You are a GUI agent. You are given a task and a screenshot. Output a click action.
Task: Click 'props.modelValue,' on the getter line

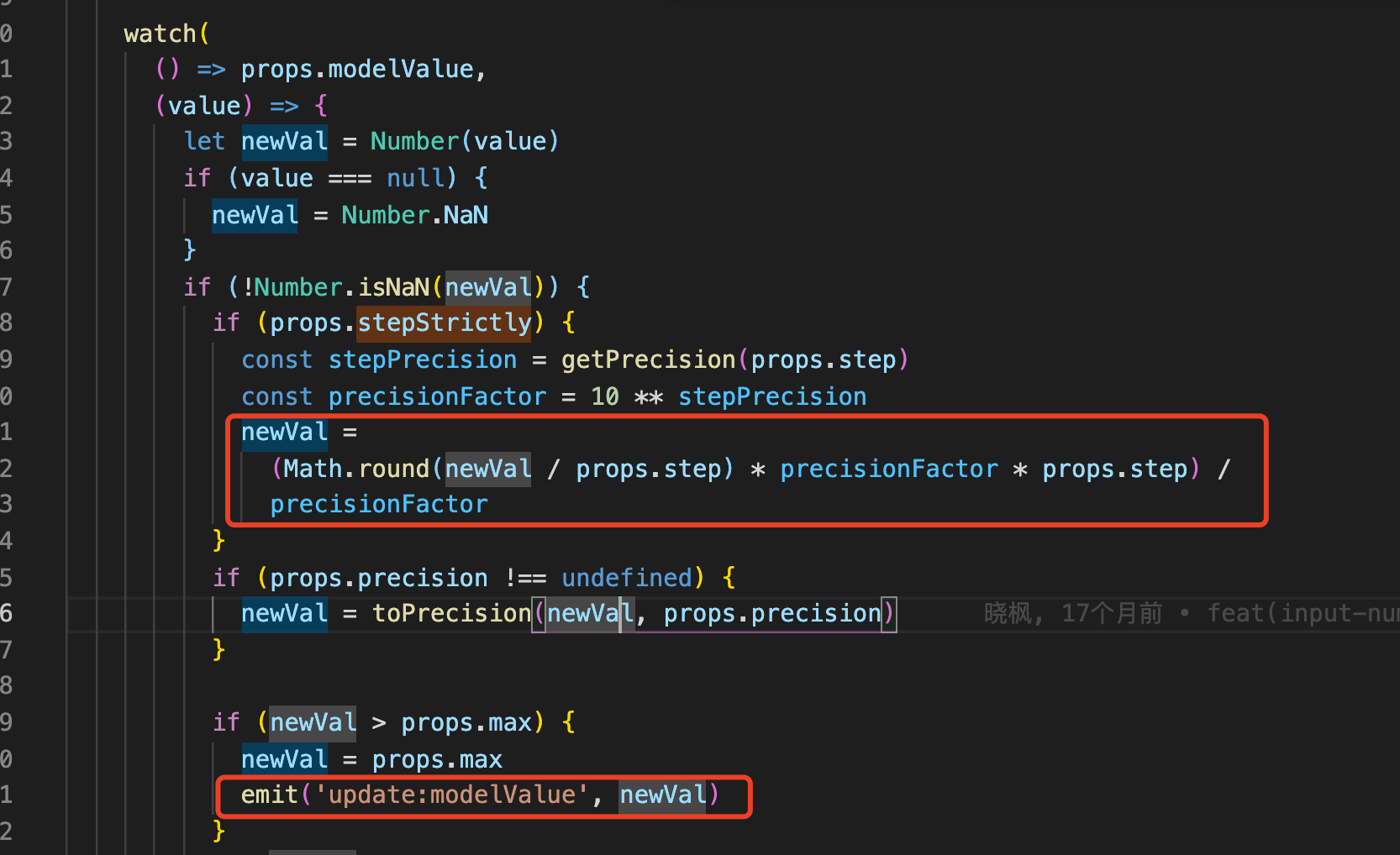364,69
